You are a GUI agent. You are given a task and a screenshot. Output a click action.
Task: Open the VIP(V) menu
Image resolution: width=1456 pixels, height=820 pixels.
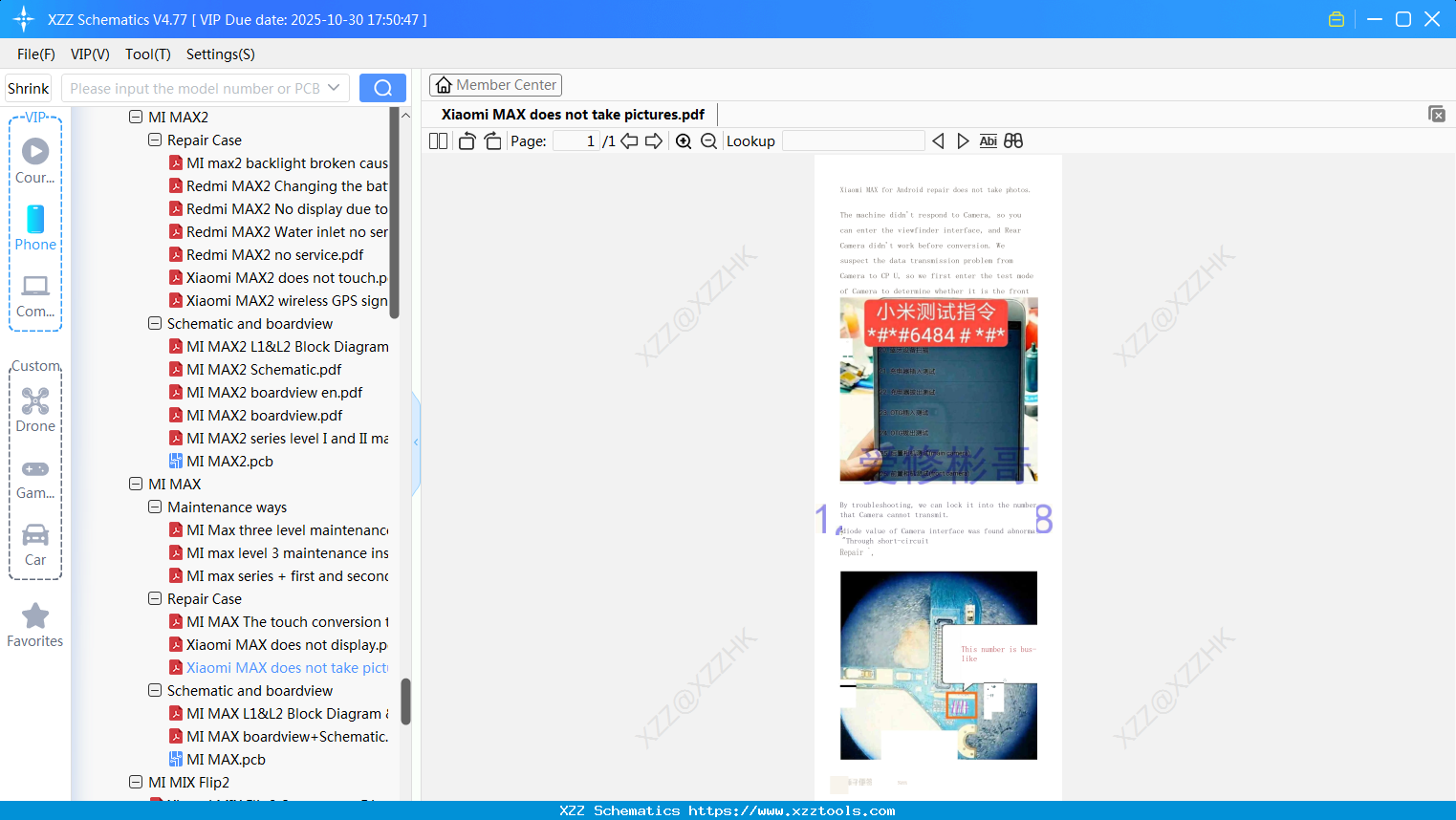90,54
